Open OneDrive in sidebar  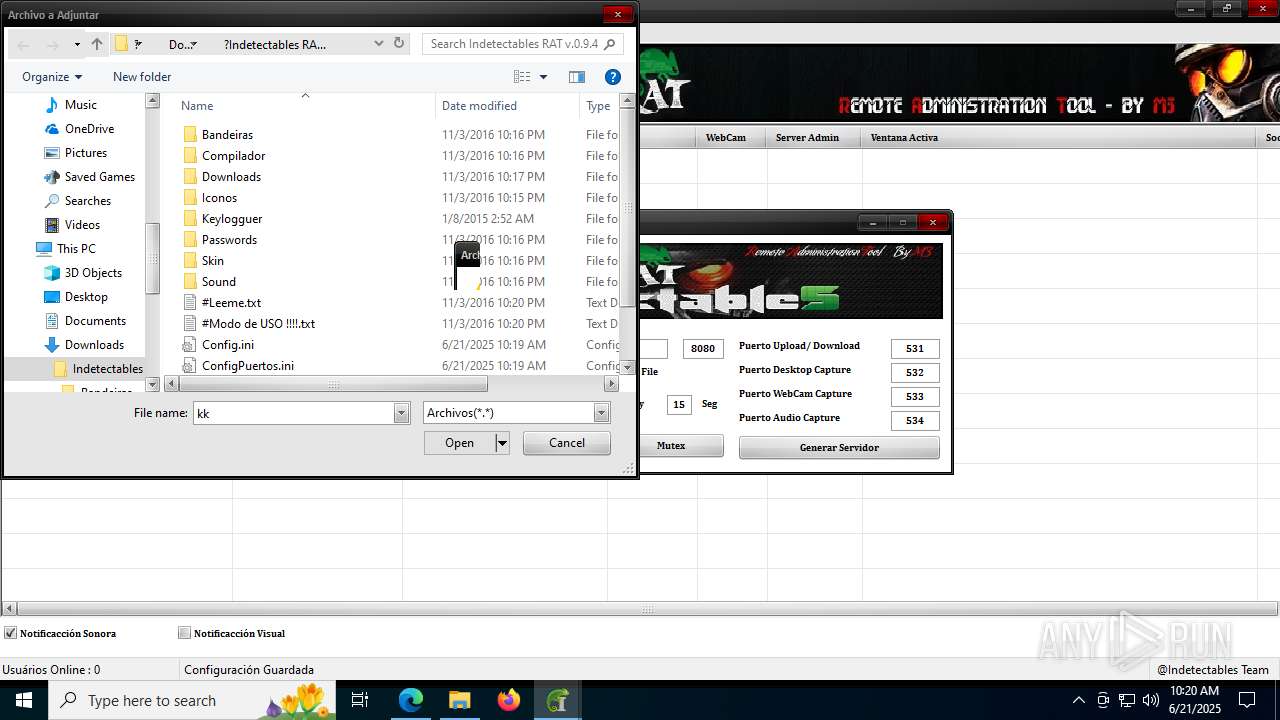(89, 129)
